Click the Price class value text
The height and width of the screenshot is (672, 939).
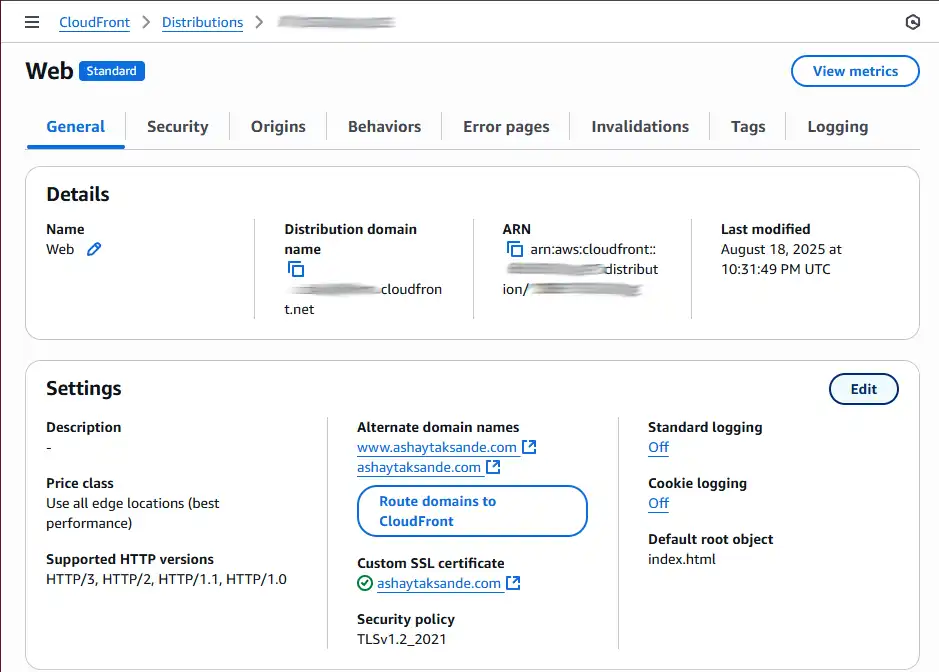(x=132, y=513)
